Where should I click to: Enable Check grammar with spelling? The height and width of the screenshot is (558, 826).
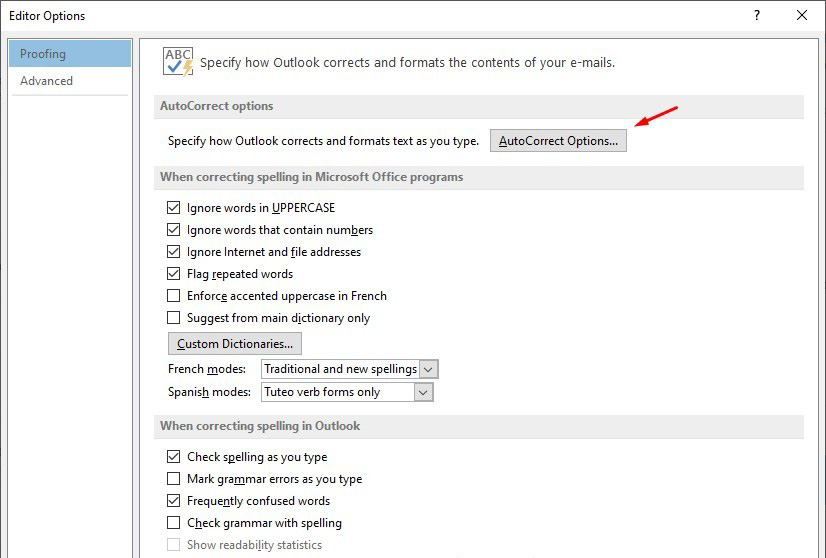coord(174,523)
